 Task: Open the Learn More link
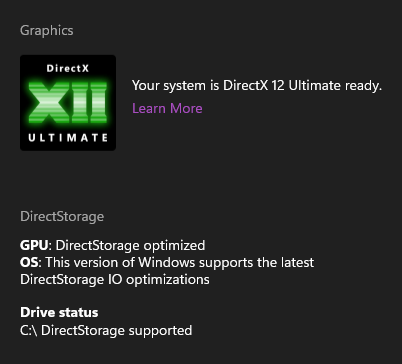pos(167,108)
